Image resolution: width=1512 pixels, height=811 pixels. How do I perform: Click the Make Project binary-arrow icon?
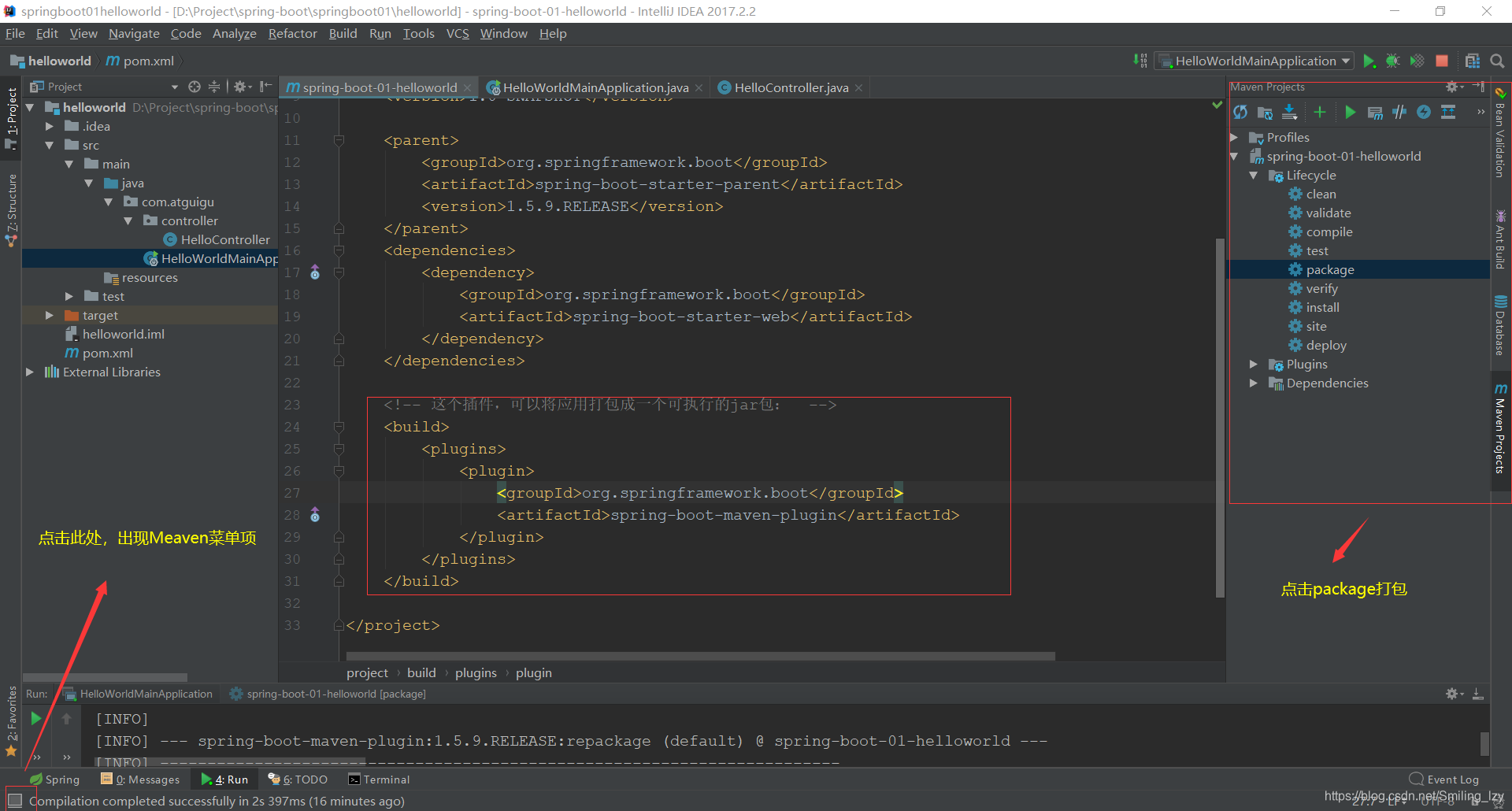pos(1140,61)
